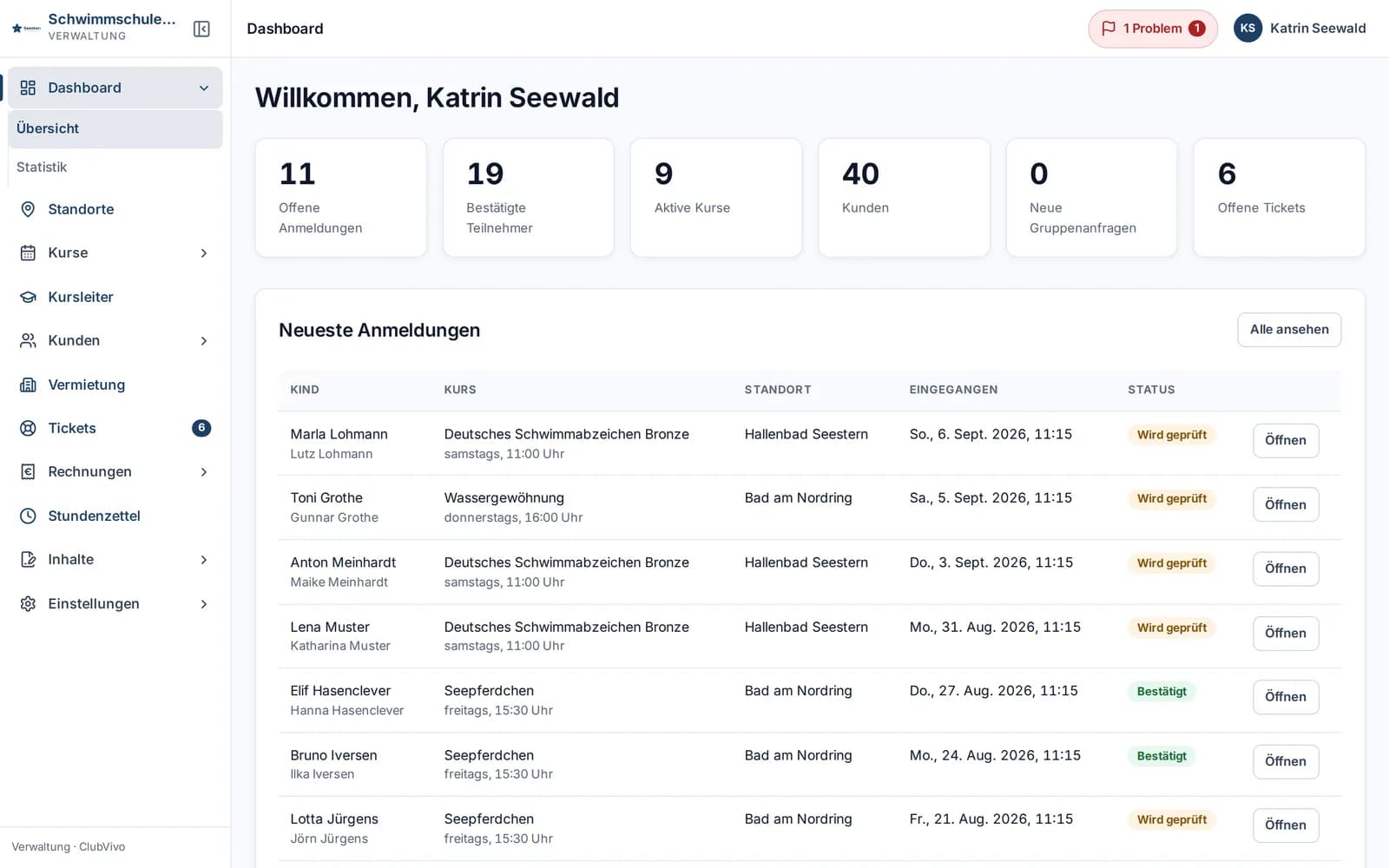Open the Stundenzettel menu item
The height and width of the screenshot is (868, 1389).
point(115,516)
